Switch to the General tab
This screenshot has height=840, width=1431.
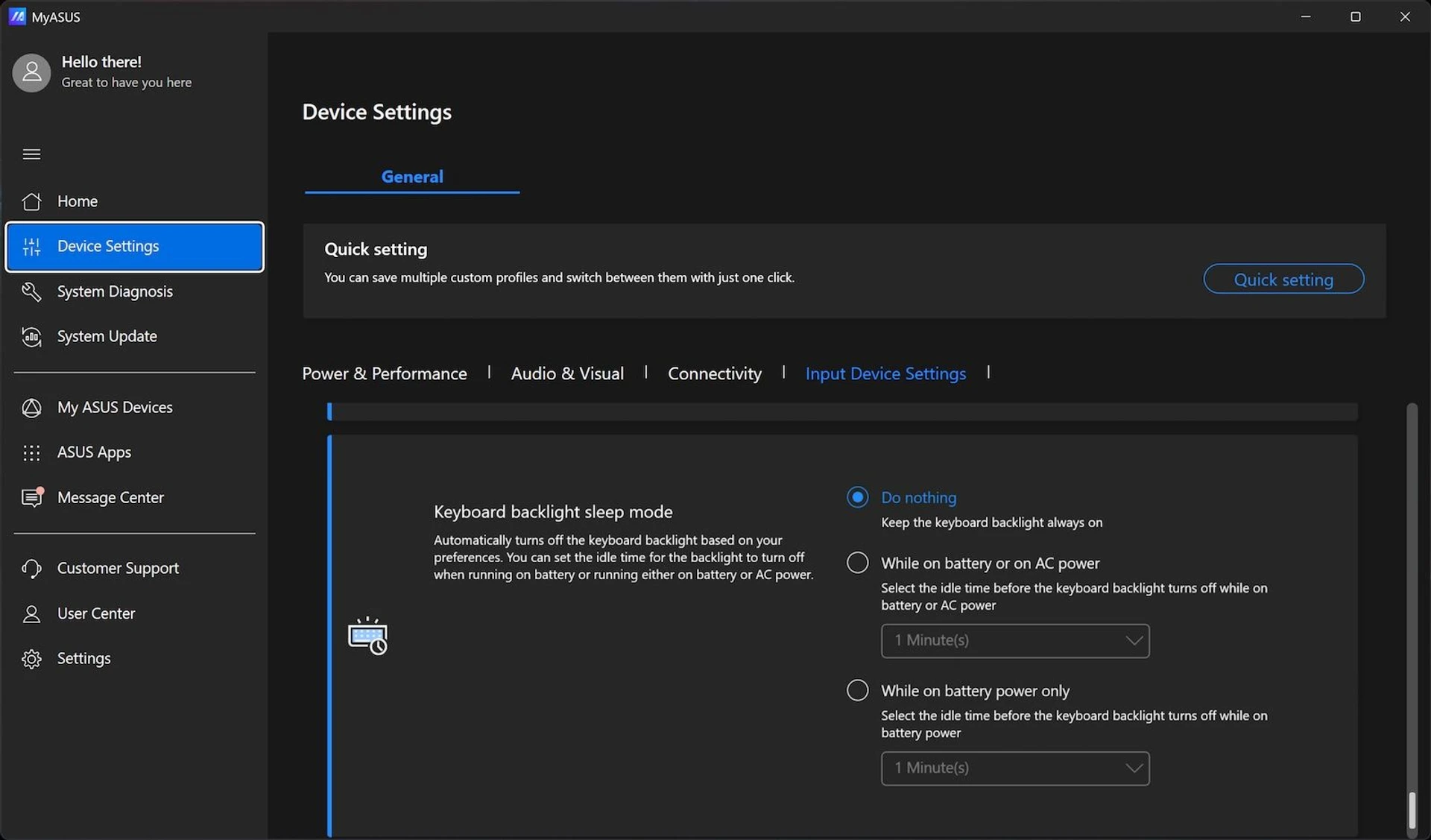[412, 177]
